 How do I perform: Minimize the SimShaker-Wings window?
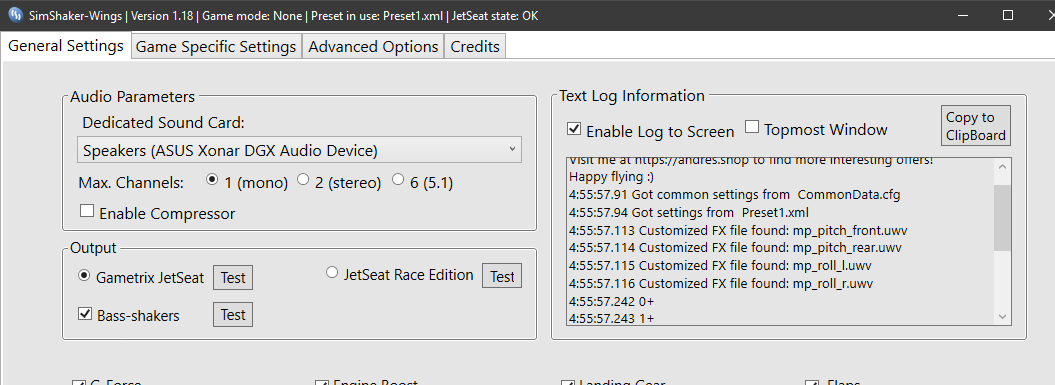click(x=964, y=15)
